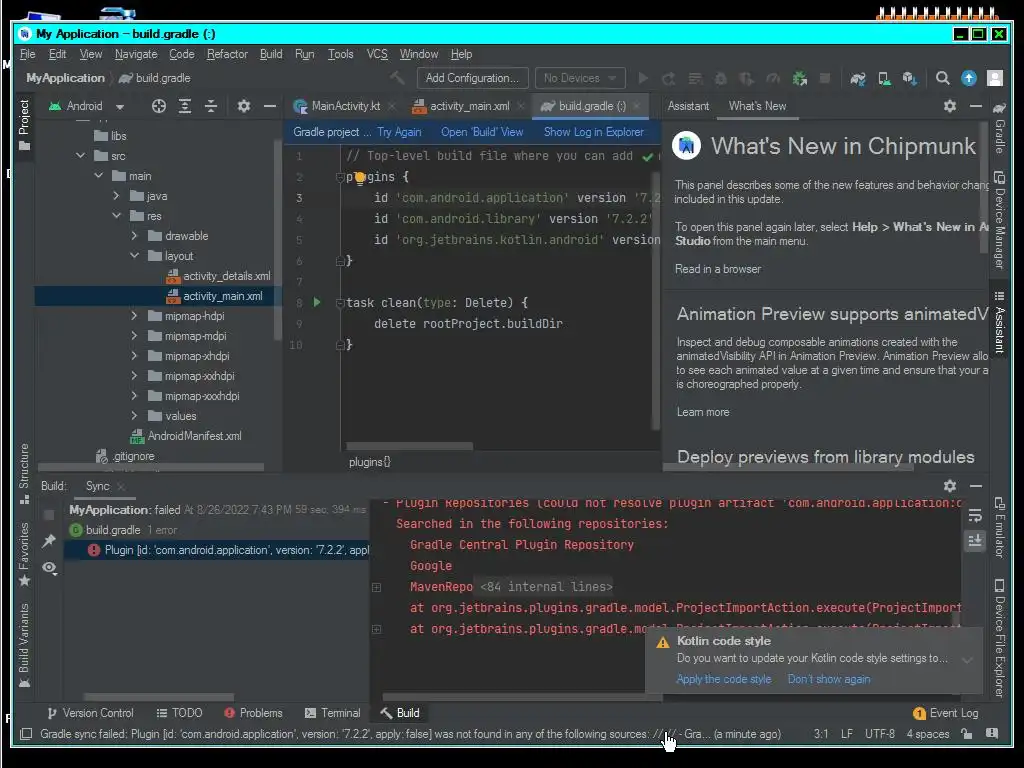Toggle tool window bars at status bar corner
Viewport: 1024px width, 768px height.
coord(26,734)
